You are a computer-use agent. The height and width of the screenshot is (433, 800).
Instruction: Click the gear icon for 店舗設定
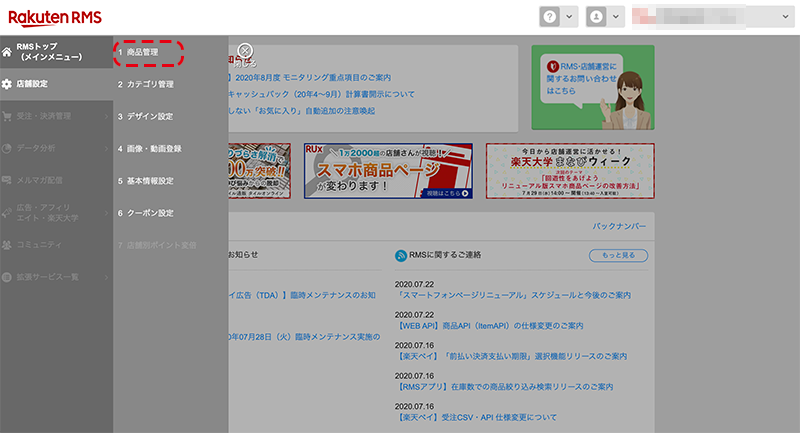[x=7, y=84]
